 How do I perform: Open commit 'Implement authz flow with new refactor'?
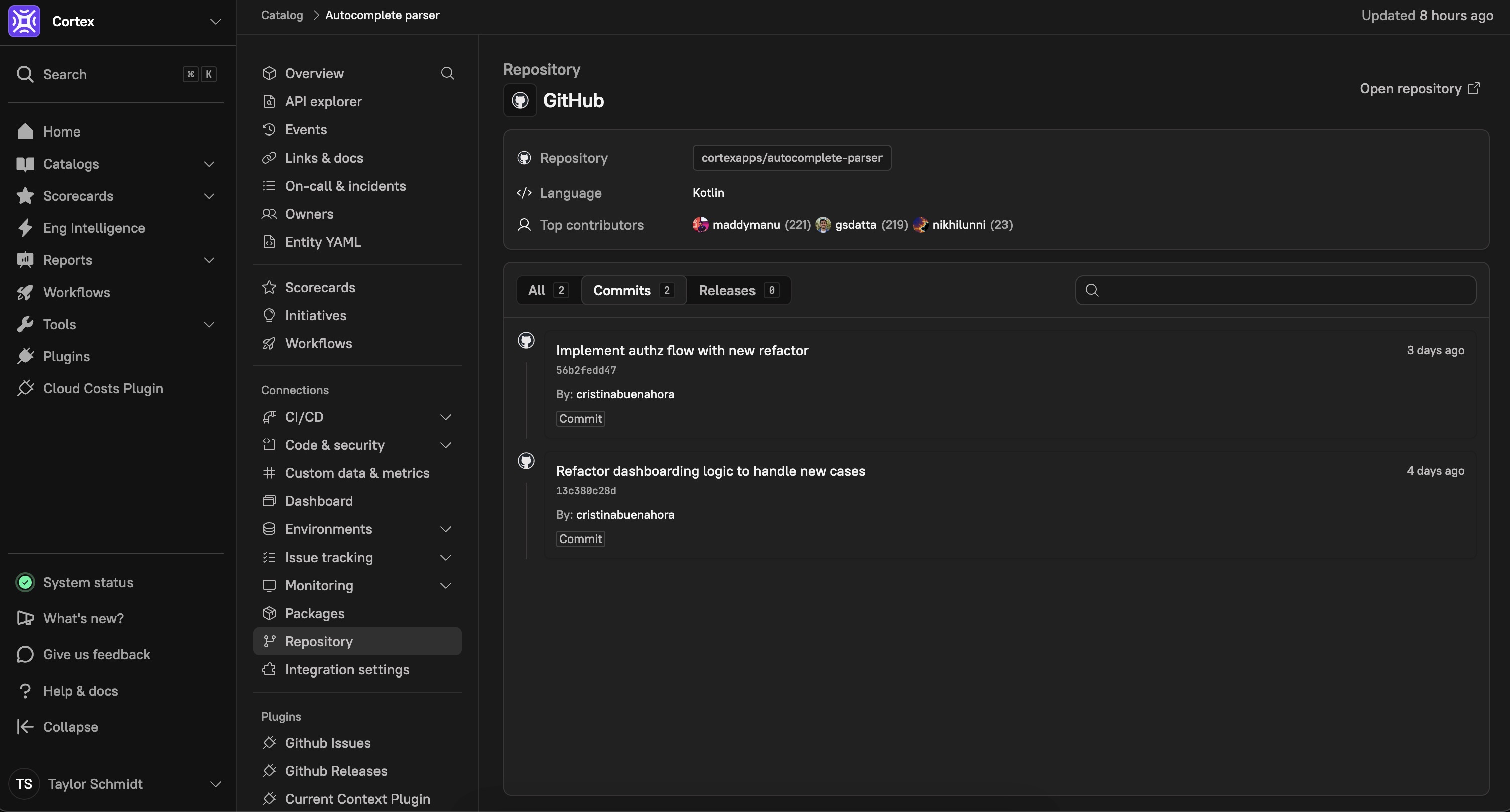(682, 350)
